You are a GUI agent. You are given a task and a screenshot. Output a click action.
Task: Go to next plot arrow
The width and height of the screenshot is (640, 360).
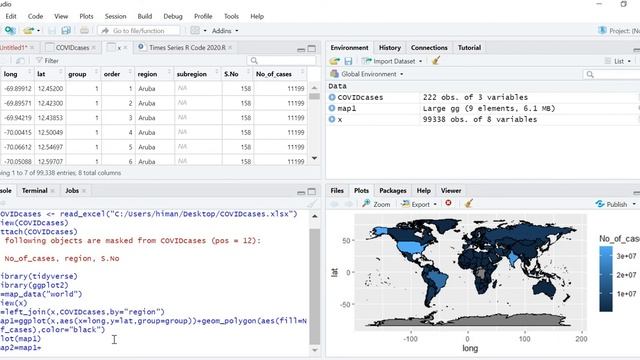click(x=348, y=204)
